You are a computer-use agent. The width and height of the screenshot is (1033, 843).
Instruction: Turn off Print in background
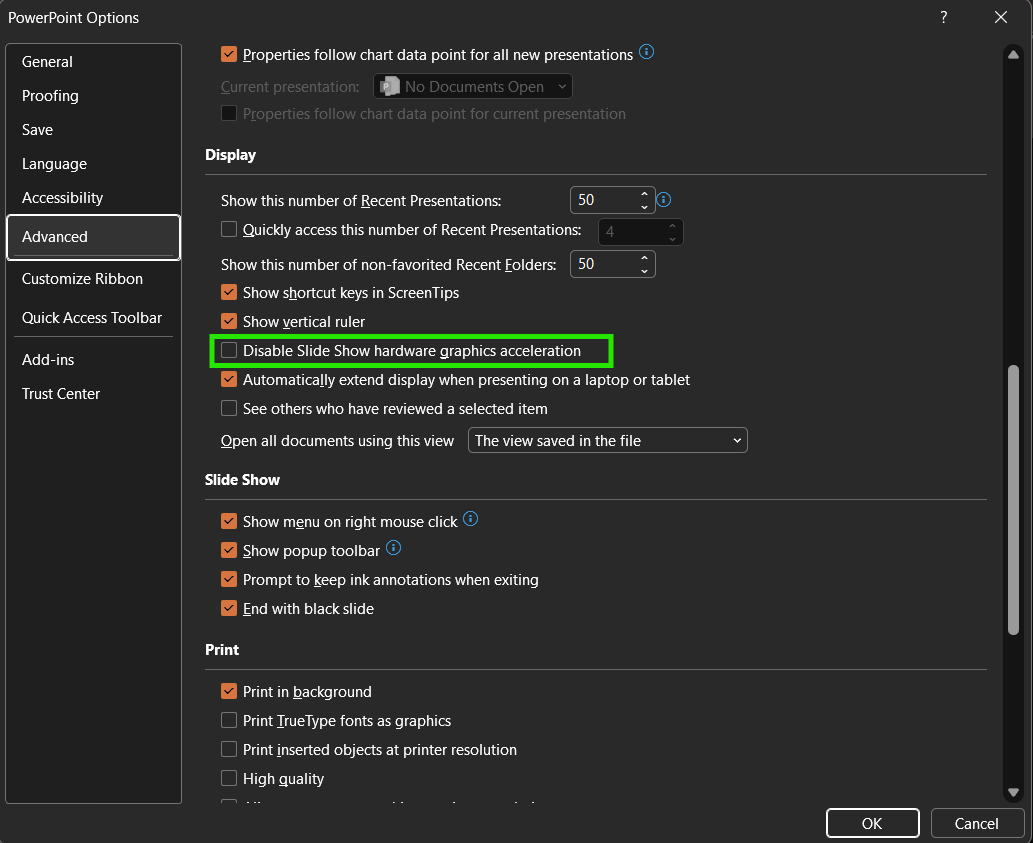229,692
